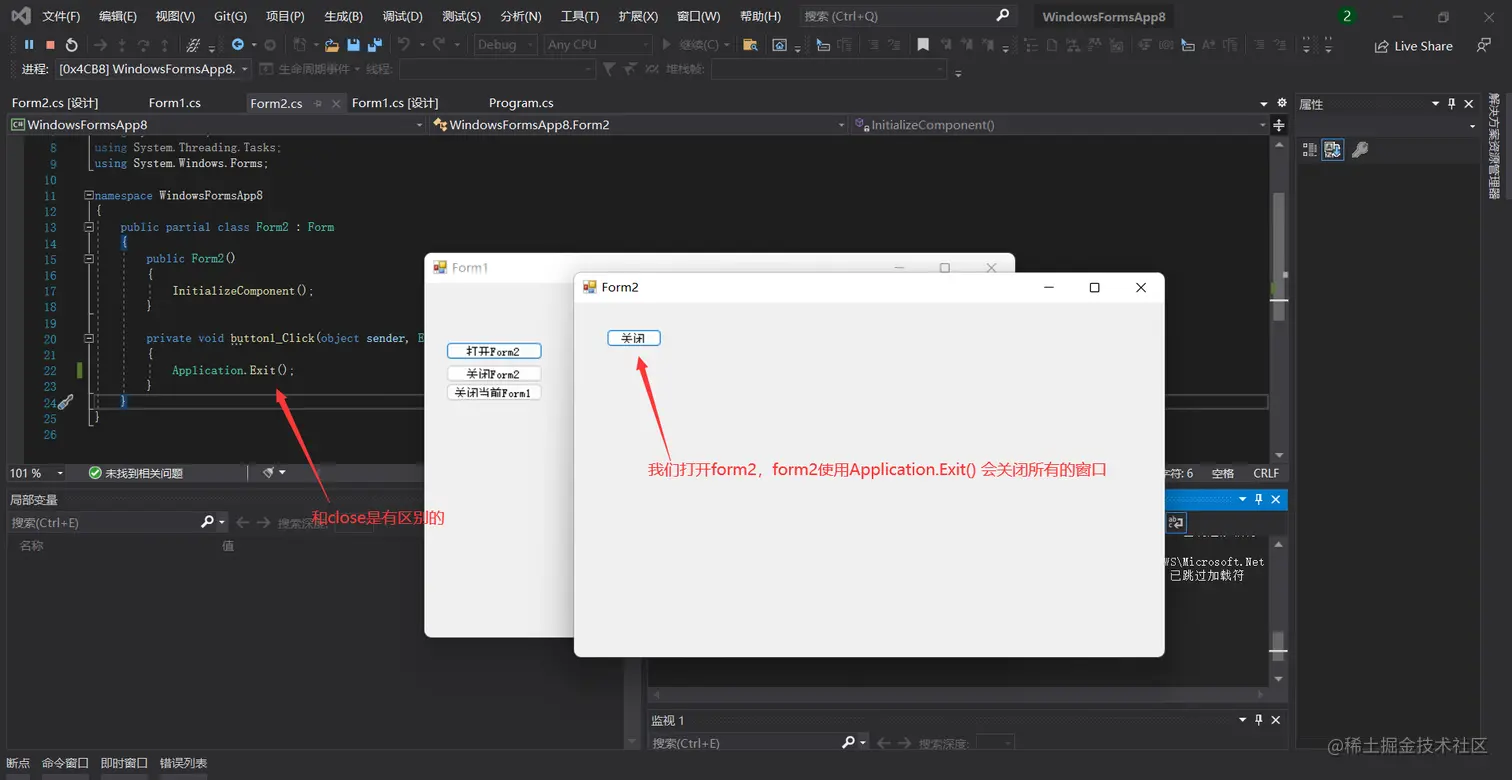This screenshot has width=1512, height=780.
Task: Pin the Properties panel
Action: point(1452,104)
